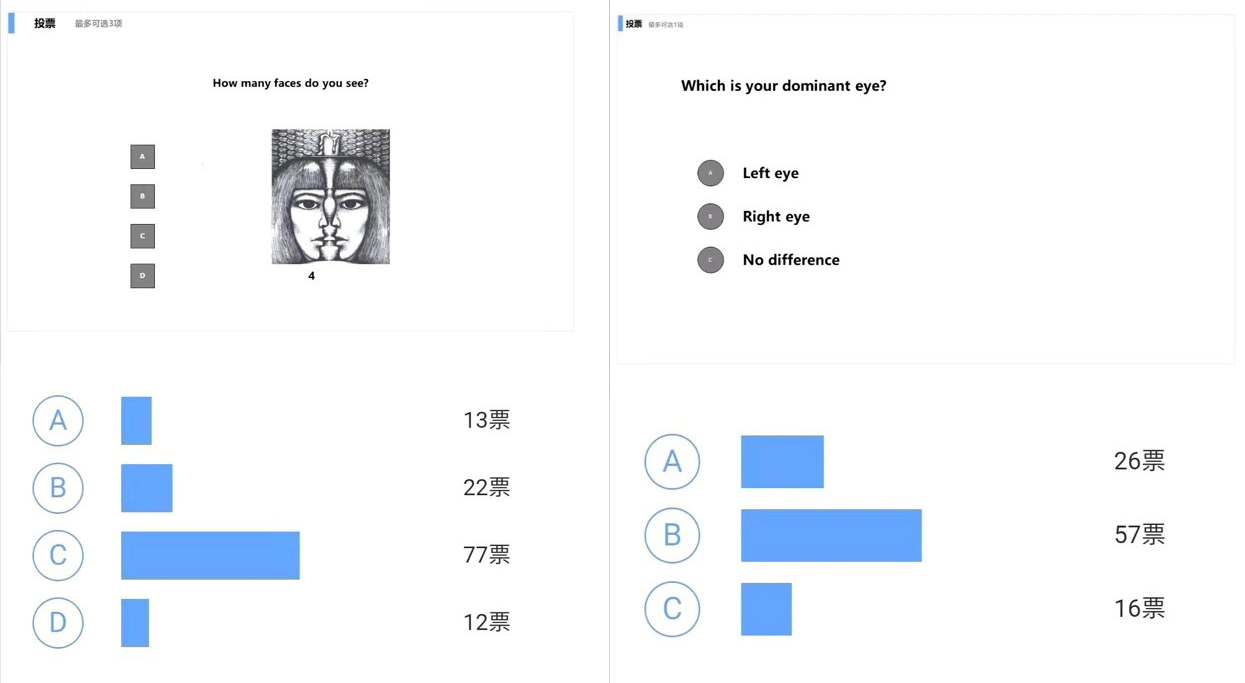Click the 57-vote result bar
The height and width of the screenshot is (683, 1245).
click(831, 535)
